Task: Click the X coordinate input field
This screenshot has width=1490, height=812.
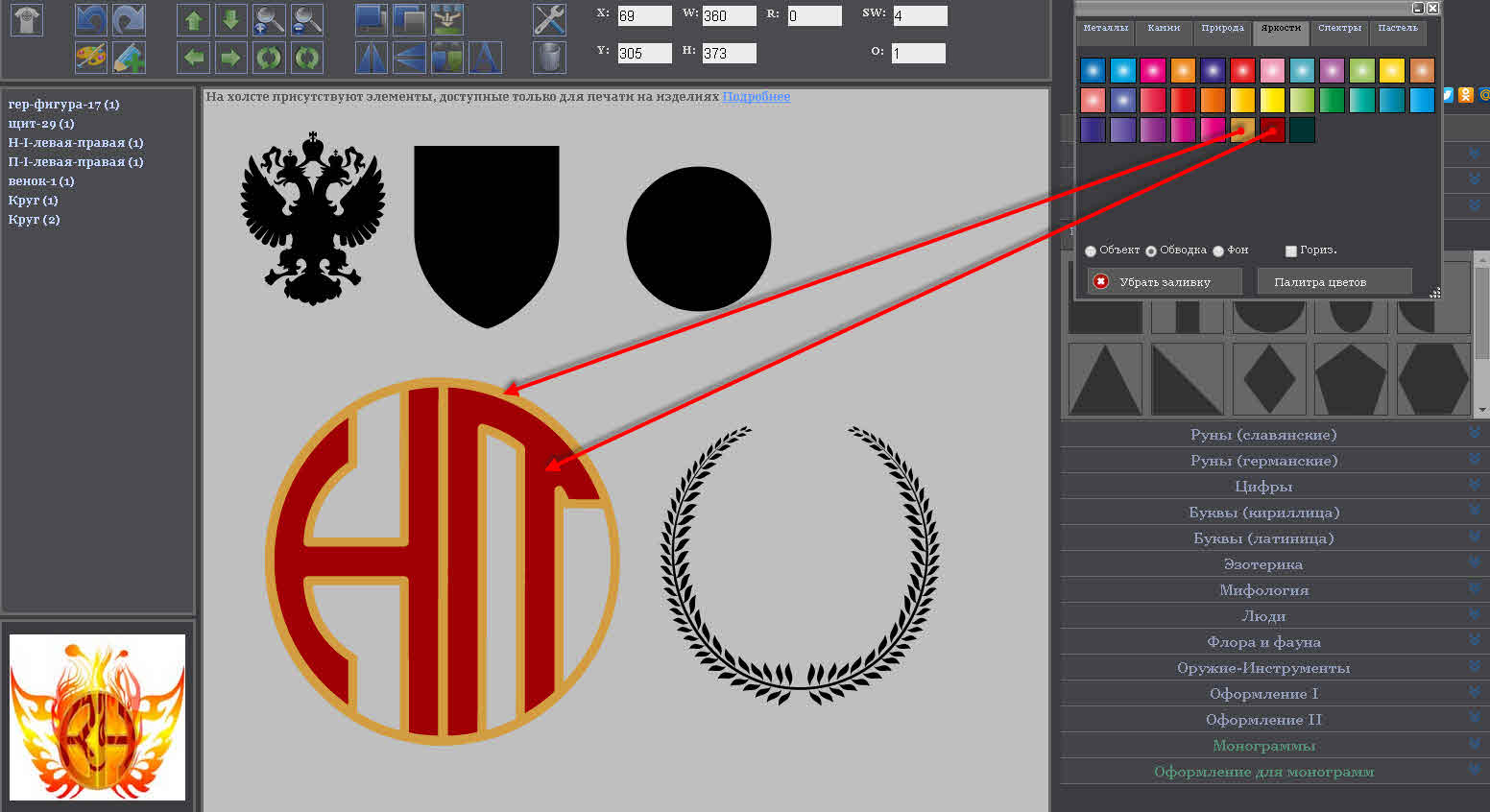Action: [x=644, y=15]
